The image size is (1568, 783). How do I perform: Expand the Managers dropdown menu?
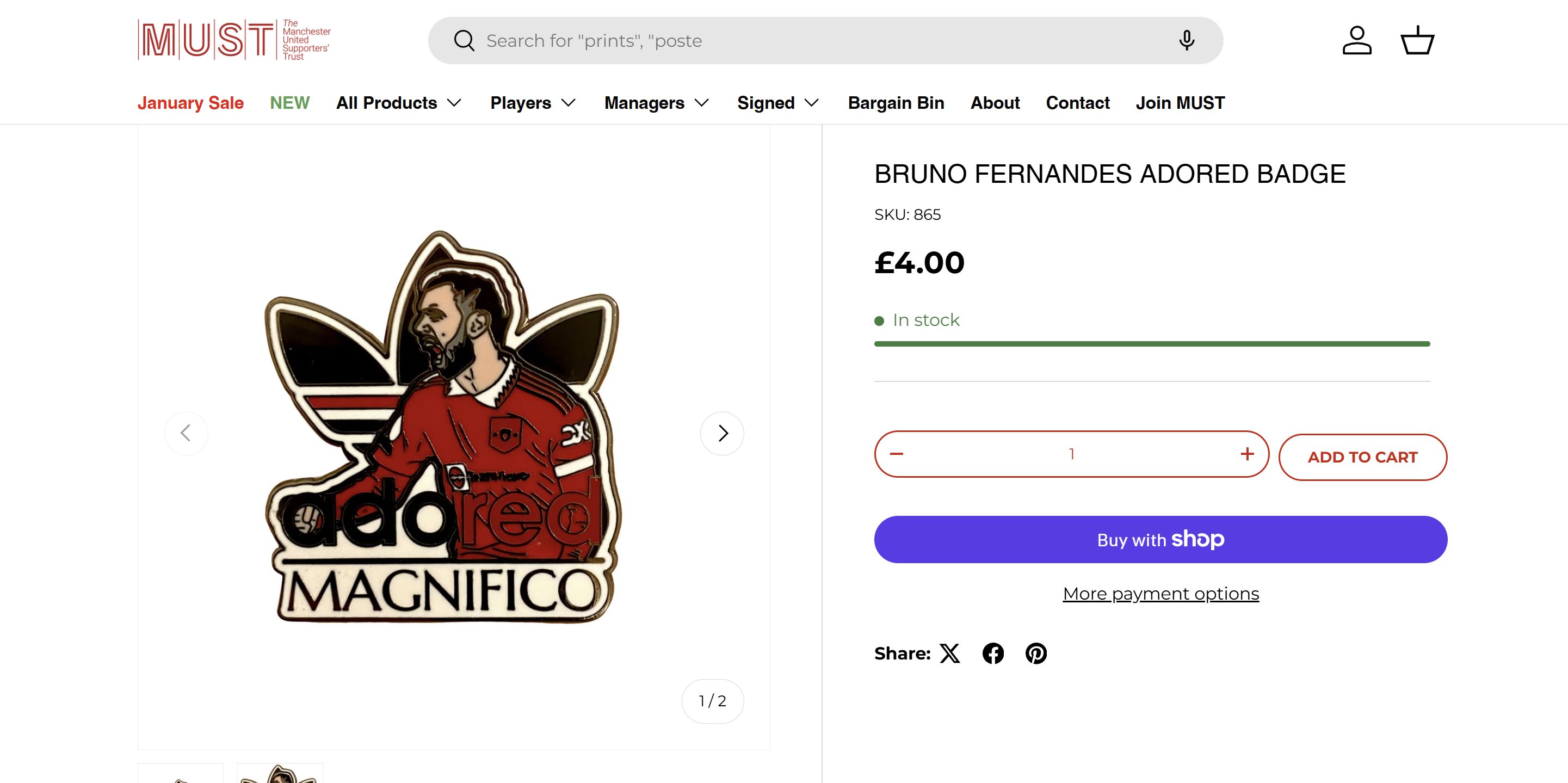(x=656, y=103)
